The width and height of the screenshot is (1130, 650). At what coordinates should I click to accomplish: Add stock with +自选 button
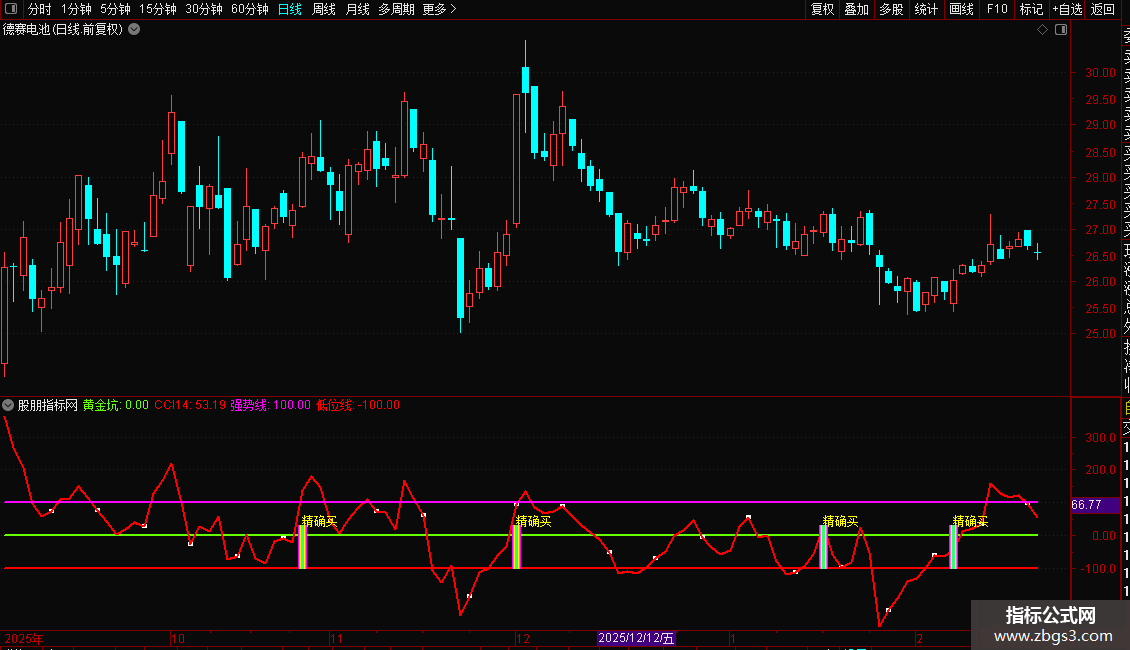click(x=1068, y=9)
